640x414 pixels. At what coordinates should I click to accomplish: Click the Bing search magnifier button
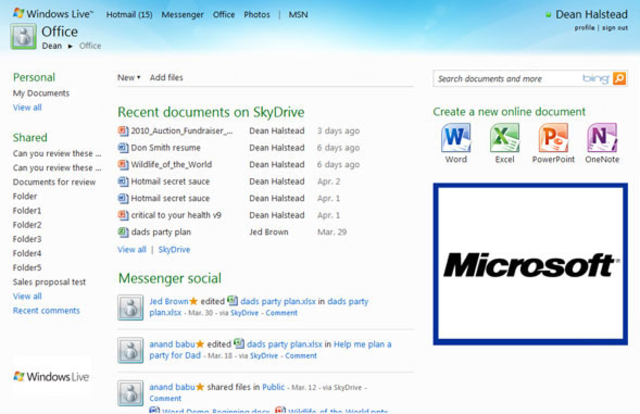click(619, 78)
